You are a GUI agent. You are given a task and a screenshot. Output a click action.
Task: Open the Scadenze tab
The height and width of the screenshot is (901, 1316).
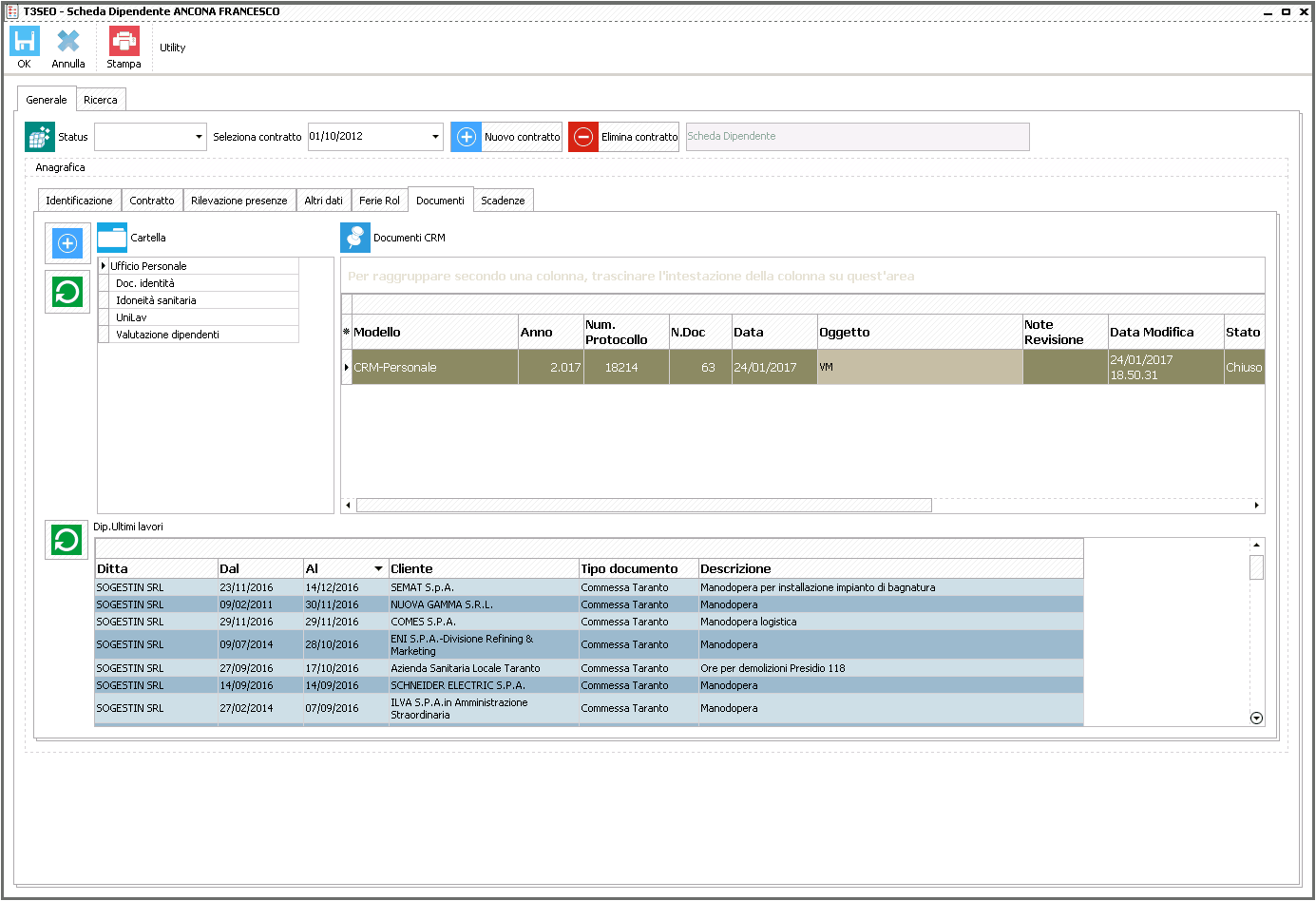pyautogui.click(x=503, y=201)
